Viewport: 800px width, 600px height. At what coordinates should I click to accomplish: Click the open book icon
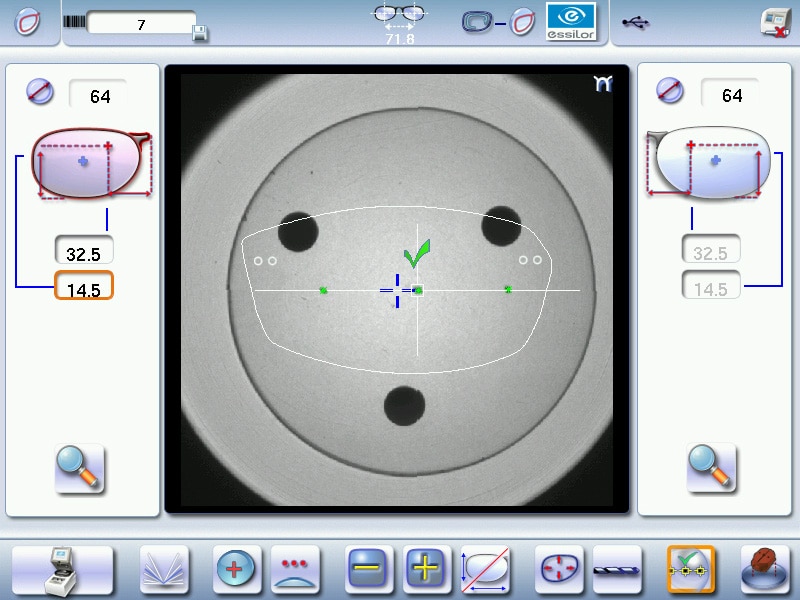[x=164, y=570]
